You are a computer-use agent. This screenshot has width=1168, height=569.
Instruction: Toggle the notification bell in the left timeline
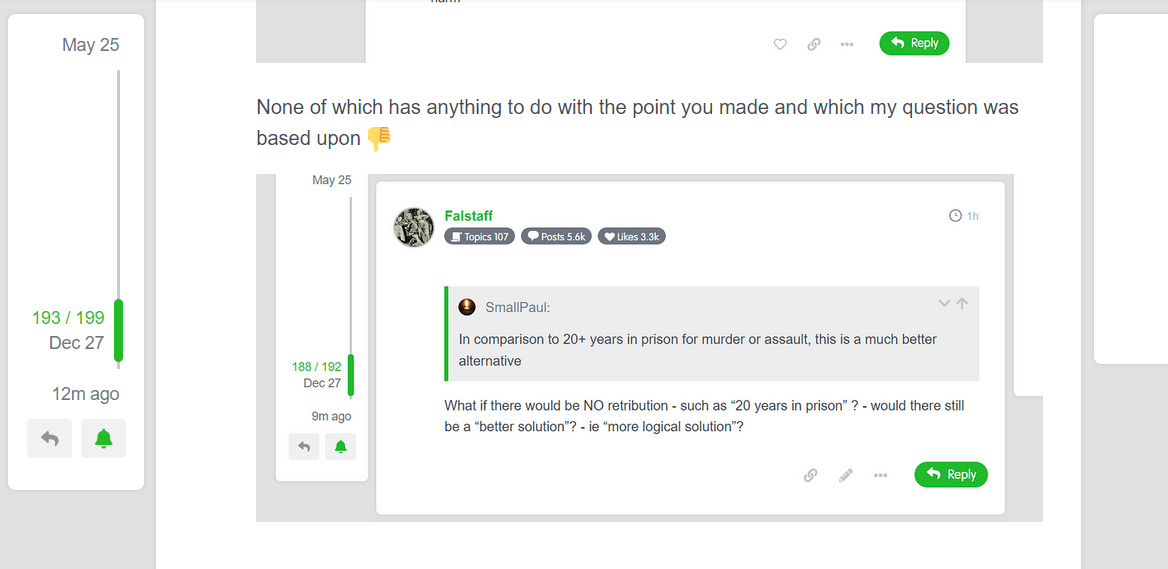(103, 438)
